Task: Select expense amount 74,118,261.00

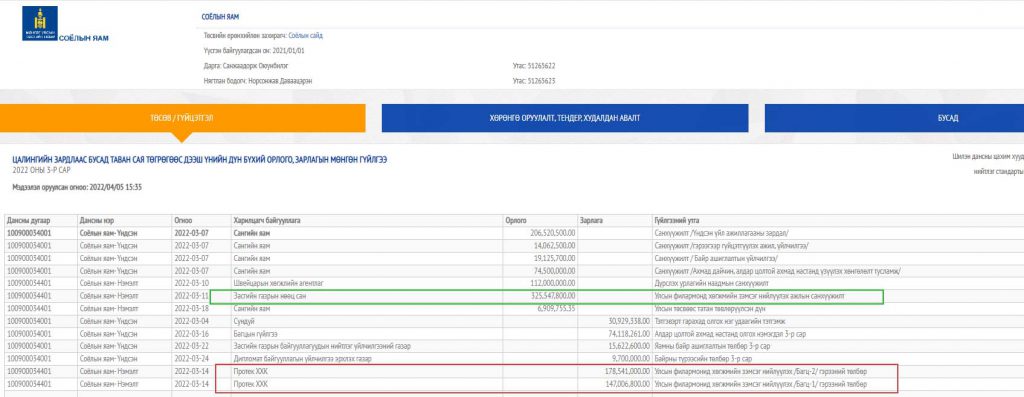Action: pos(628,334)
